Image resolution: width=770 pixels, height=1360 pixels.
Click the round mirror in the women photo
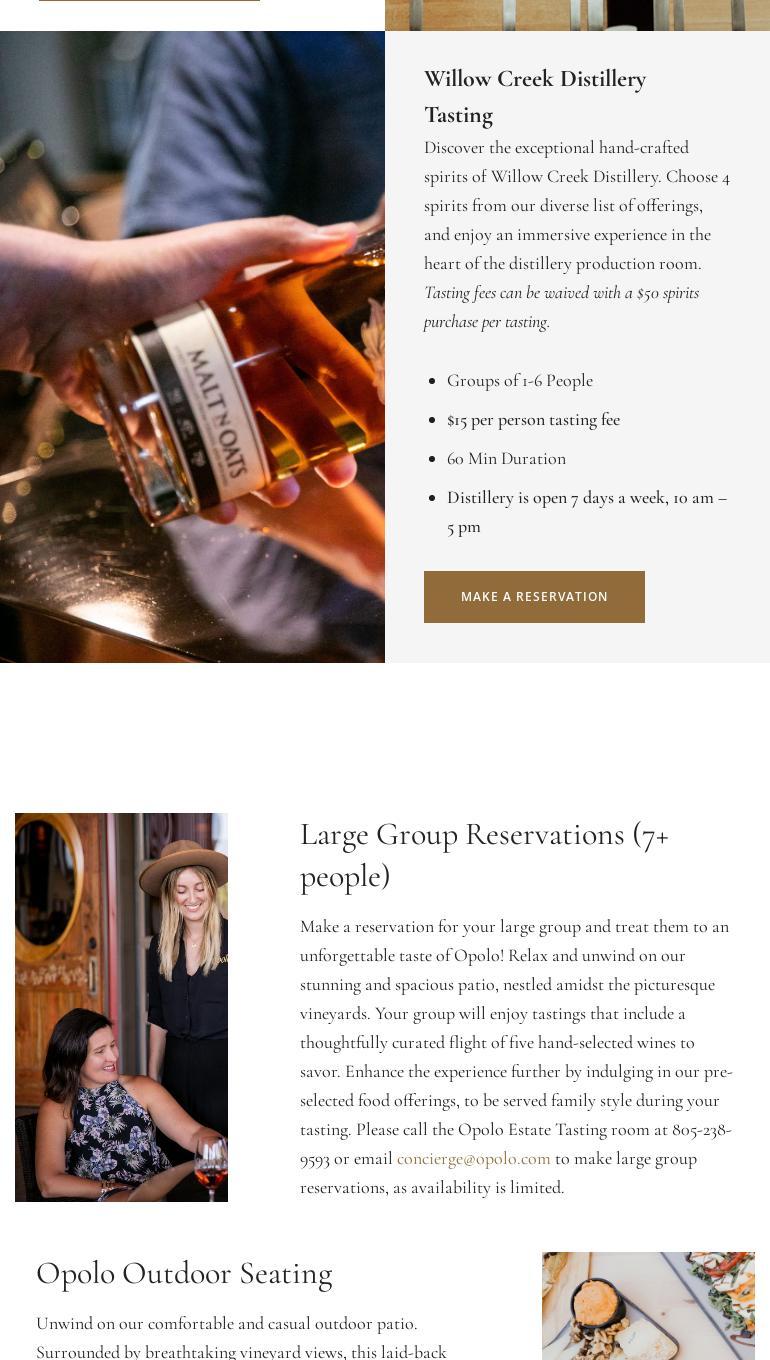click(49, 885)
